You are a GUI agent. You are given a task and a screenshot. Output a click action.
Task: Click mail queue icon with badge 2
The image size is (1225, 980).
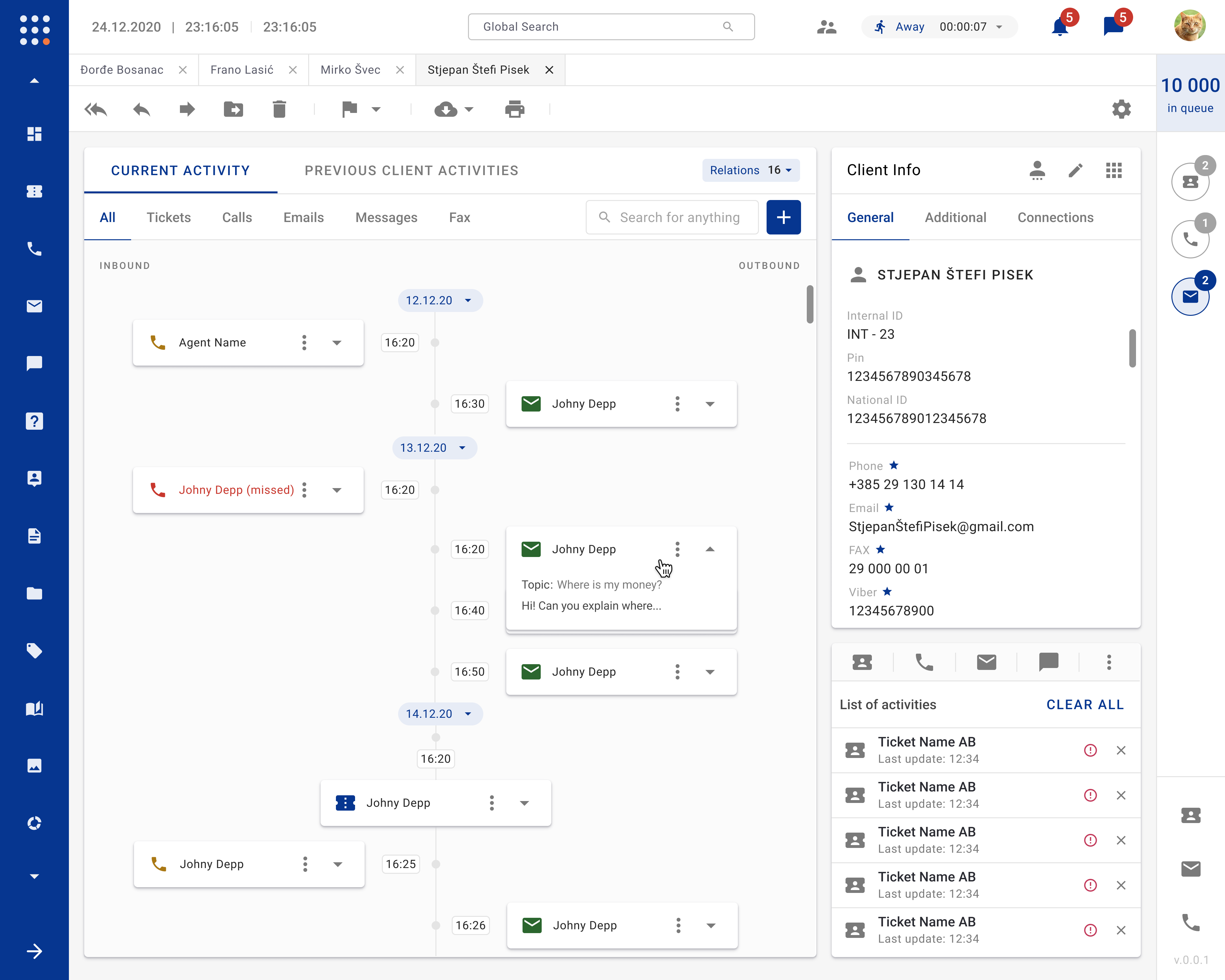click(1190, 297)
